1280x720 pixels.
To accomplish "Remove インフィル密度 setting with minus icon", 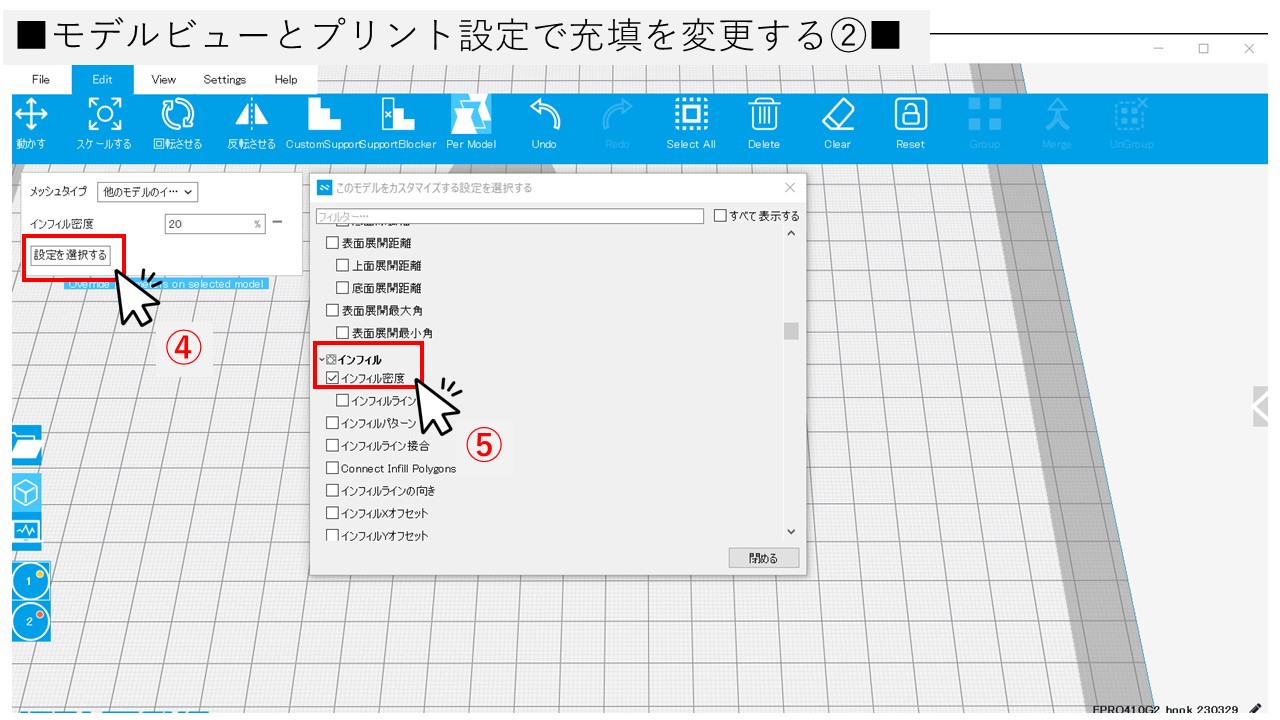I will [277, 223].
